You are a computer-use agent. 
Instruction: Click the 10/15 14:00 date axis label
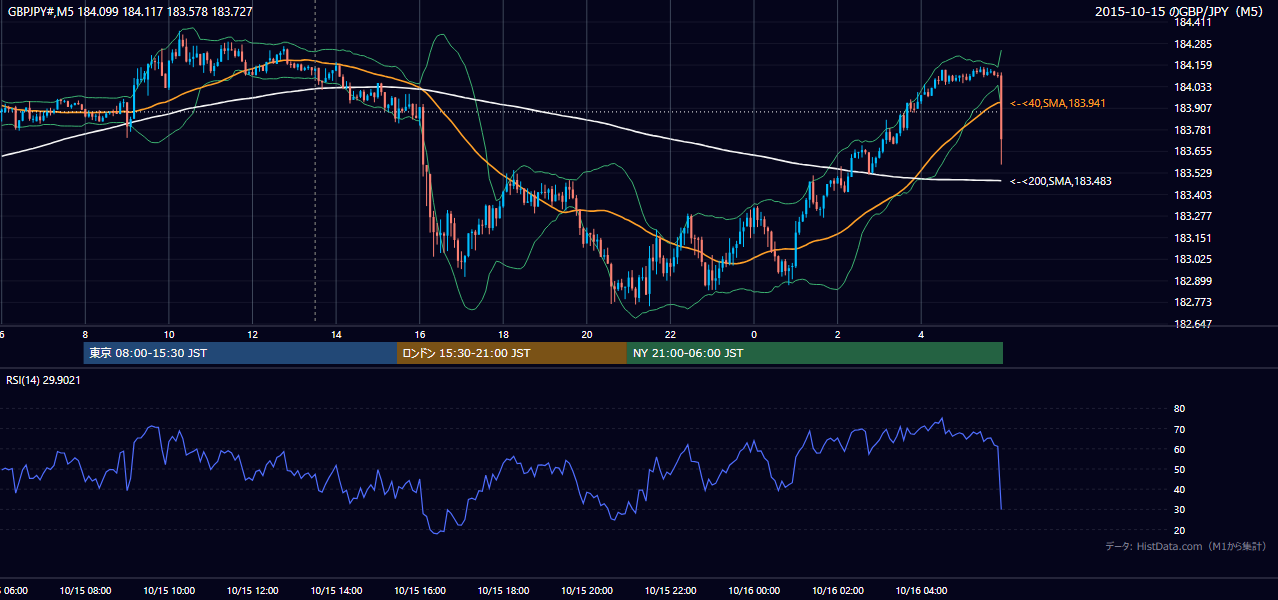click(x=335, y=590)
